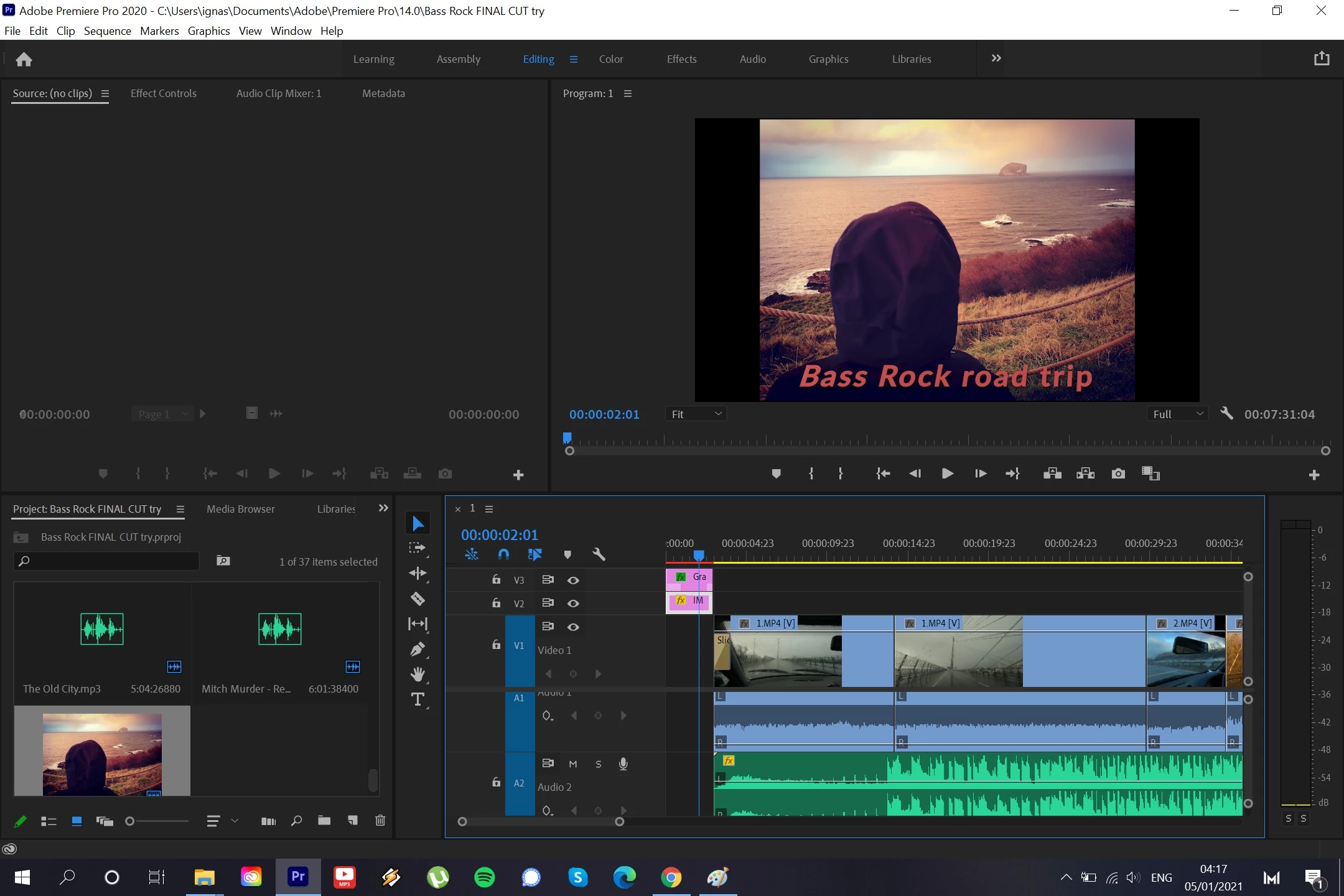
Task: Toggle Snap in the timeline
Action: click(503, 554)
